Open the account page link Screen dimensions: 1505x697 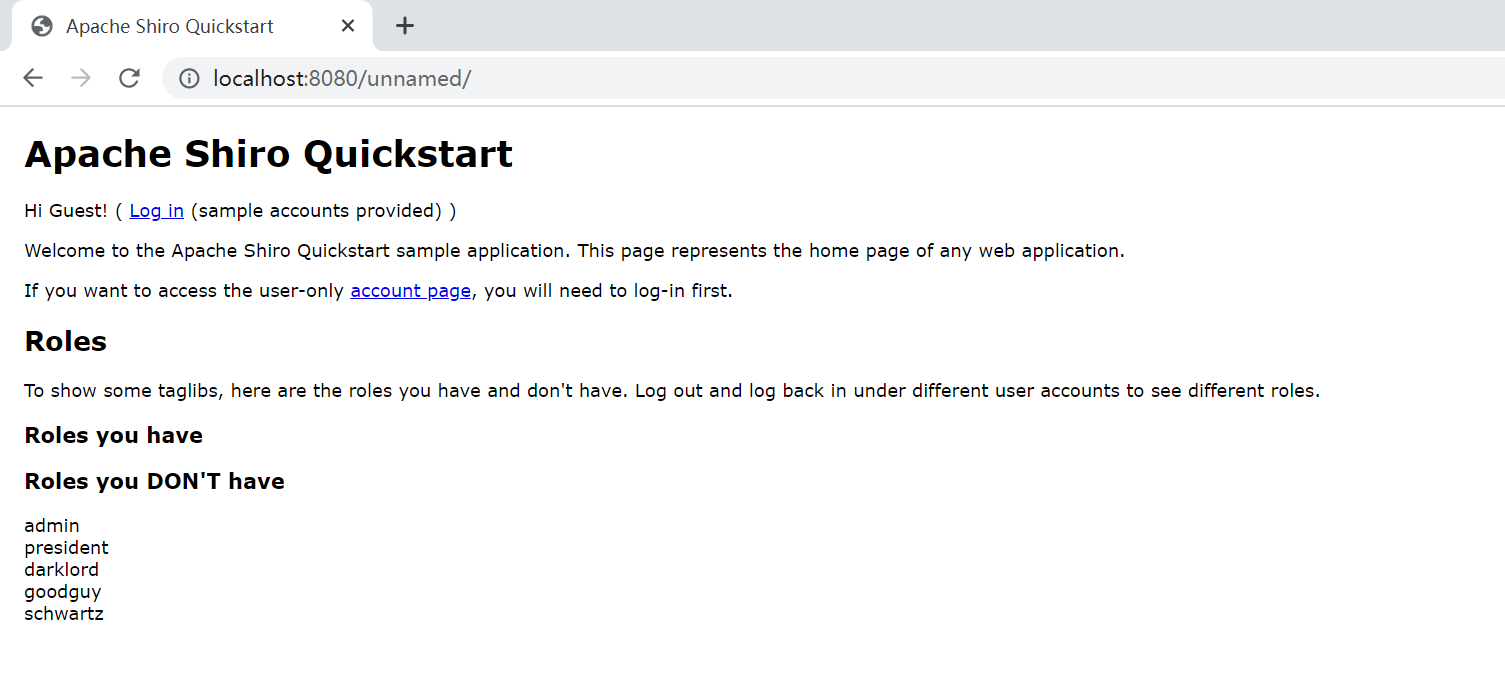click(x=410, y=291)
